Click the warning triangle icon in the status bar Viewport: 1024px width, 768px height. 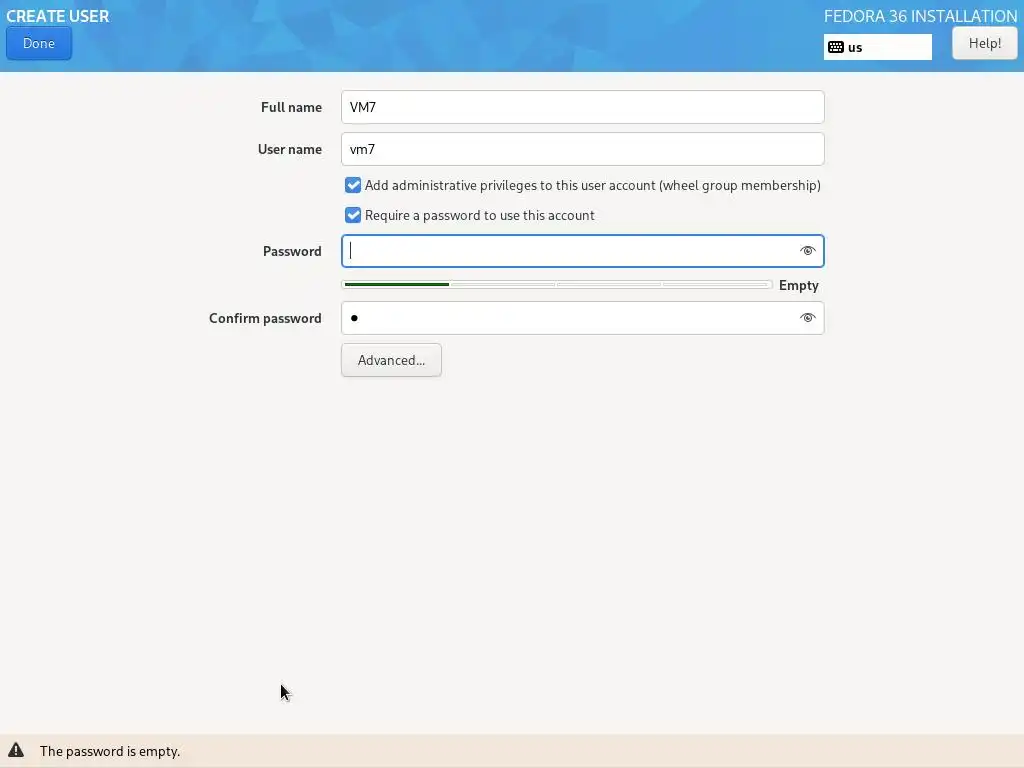[16, 750]
